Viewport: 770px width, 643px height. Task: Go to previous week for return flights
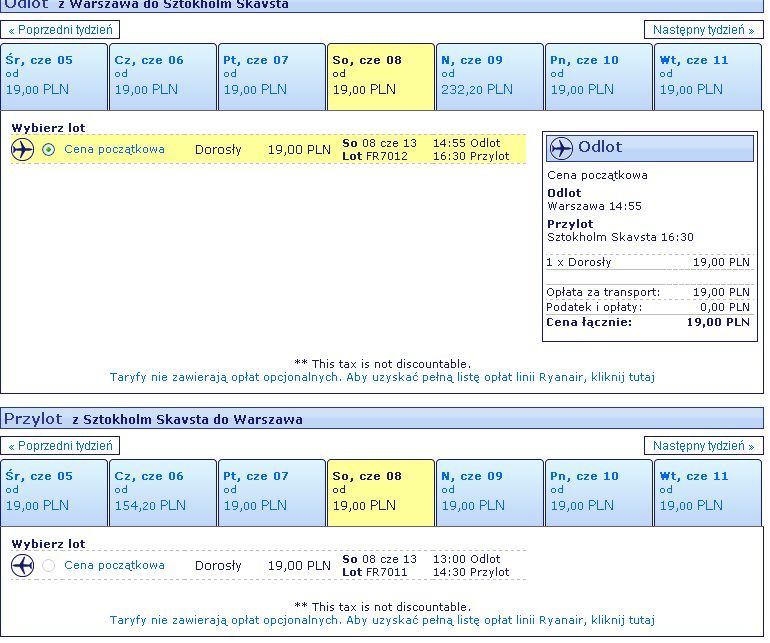coord(60,446)
